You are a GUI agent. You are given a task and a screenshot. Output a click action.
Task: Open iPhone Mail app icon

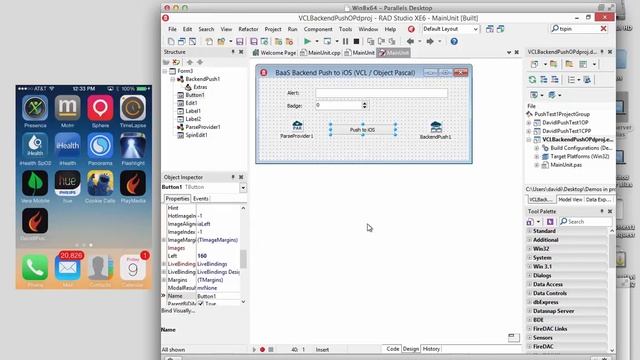point(68,268)
